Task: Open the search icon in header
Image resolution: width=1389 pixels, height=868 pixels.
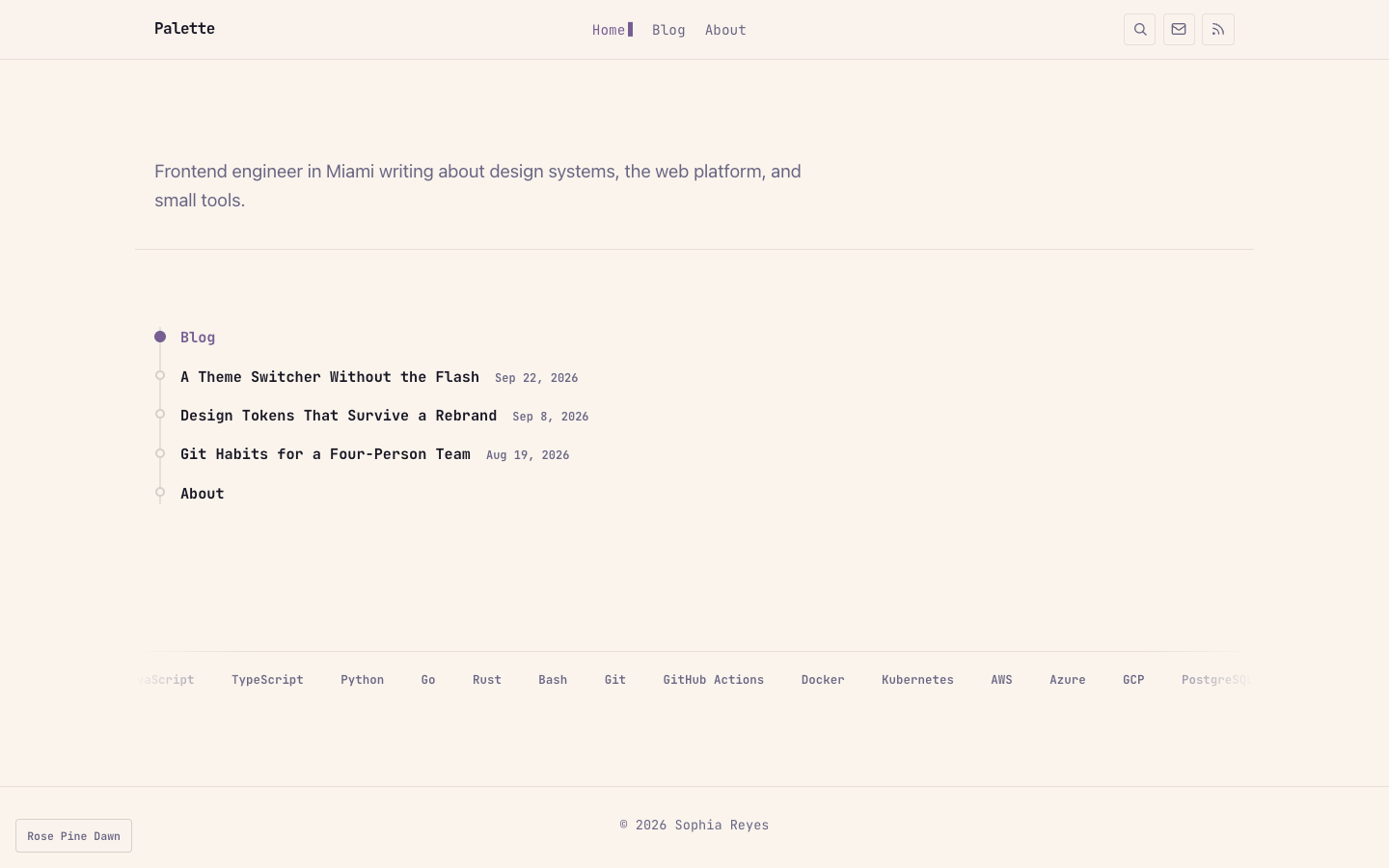Action: pos(1139,29)
